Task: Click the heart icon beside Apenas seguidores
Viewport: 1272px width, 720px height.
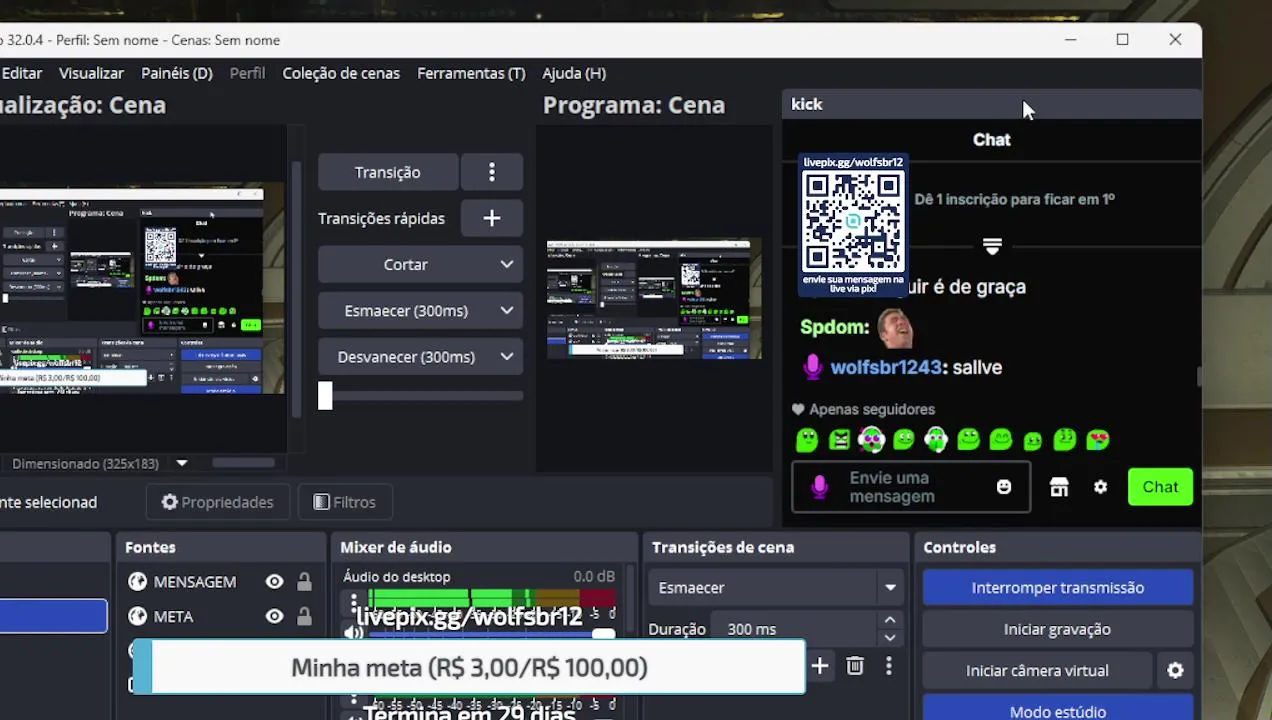Action: coord(798,409)
